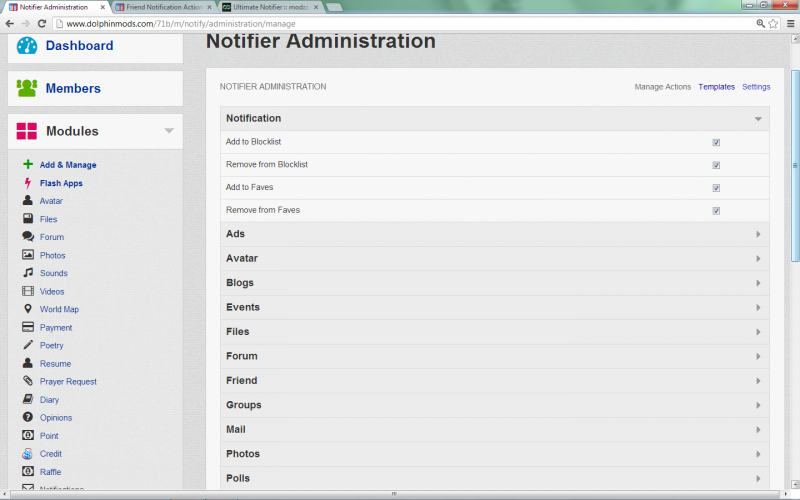Image resolution: width=800 pixels, height=500 pixels.
Task: Click the World Map pin icon
Action: click(x=28, y=309)
